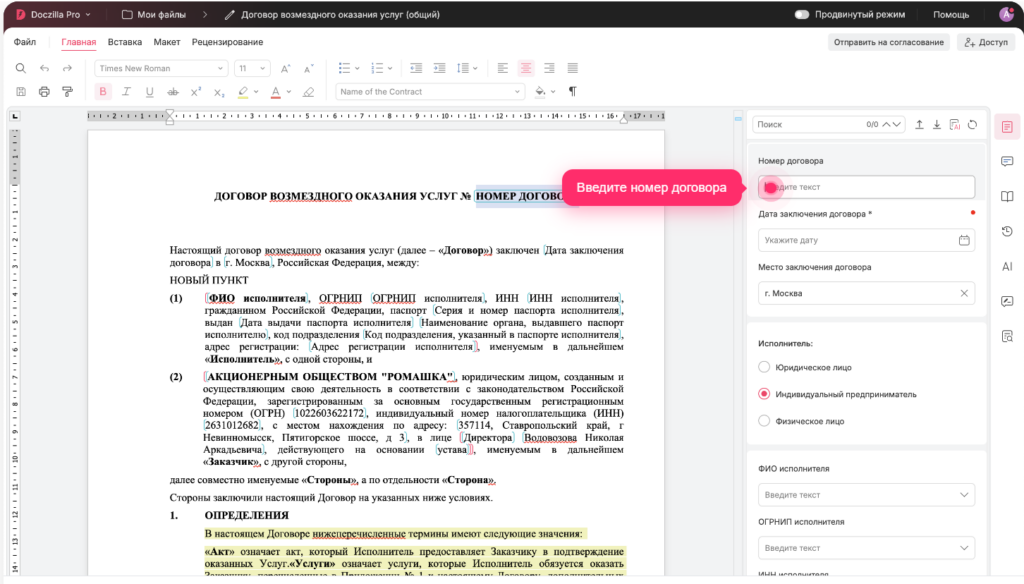1024x584 pixels.
Task: Align text left
Action: click(x=502, y=68)
